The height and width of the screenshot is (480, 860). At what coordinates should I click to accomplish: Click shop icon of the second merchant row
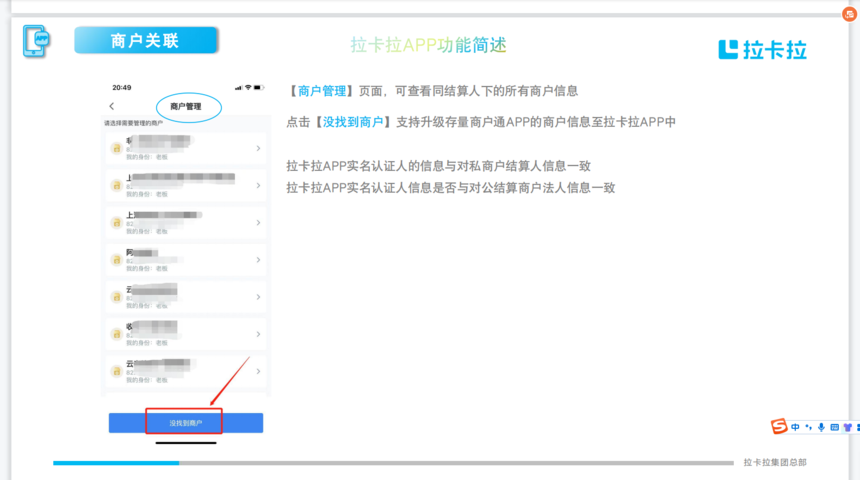coord(116,185)
